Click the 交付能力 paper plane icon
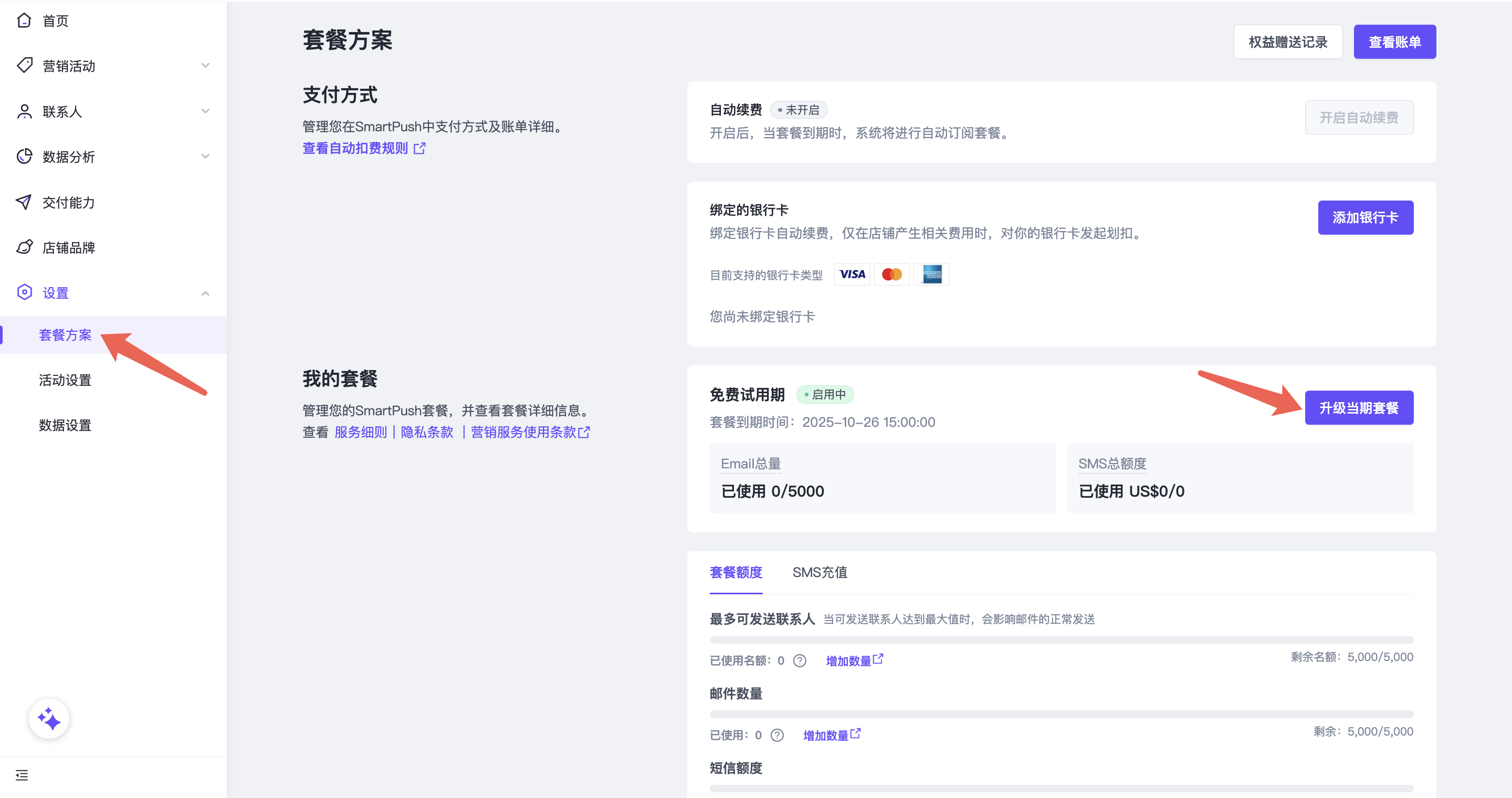Screen dimensions: 1512x798 pyautogui.click(x=24, y=202)
